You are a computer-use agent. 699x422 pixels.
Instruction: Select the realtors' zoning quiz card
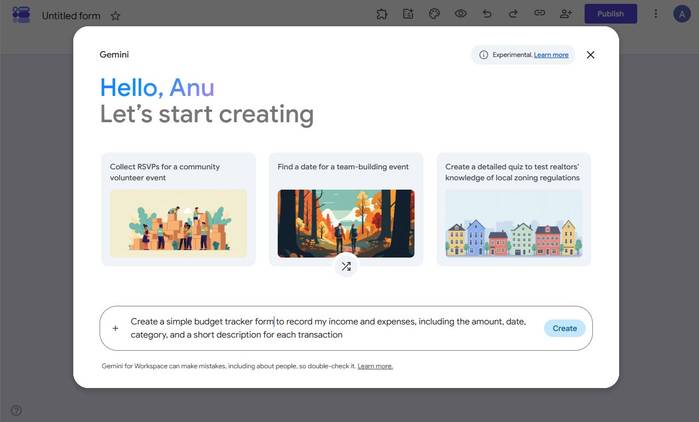(x=514, y=209)
